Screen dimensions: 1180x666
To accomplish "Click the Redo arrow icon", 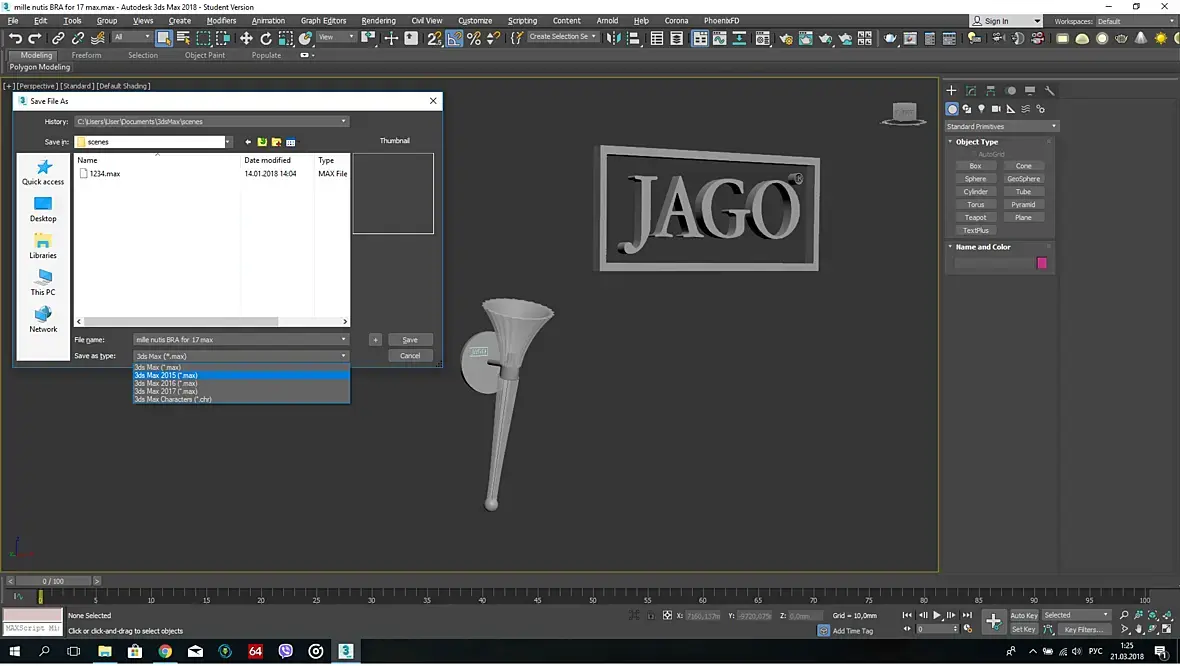I will pyautogui.click(x=35, y=38).
